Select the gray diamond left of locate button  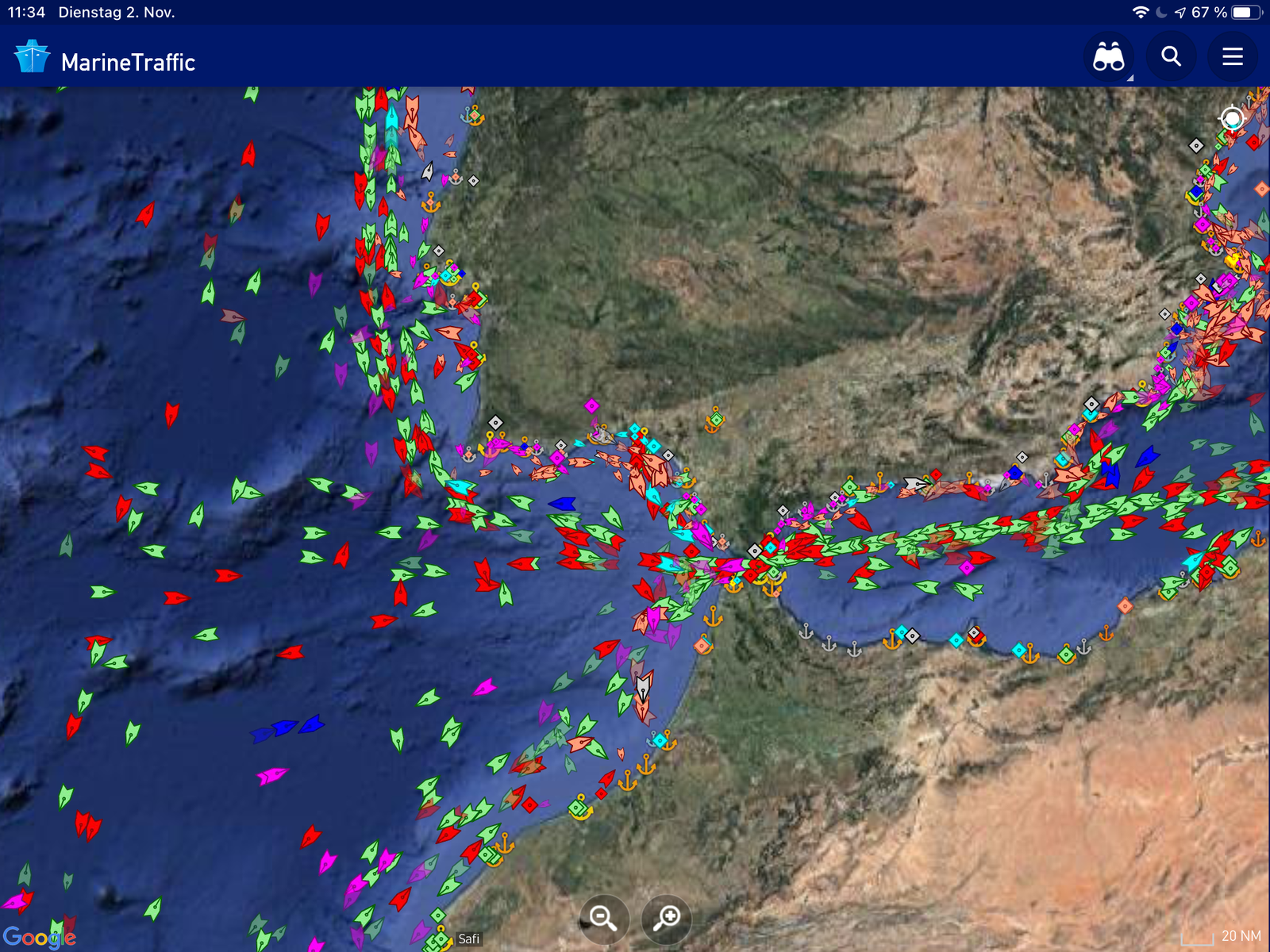(x=1196, y=145)
